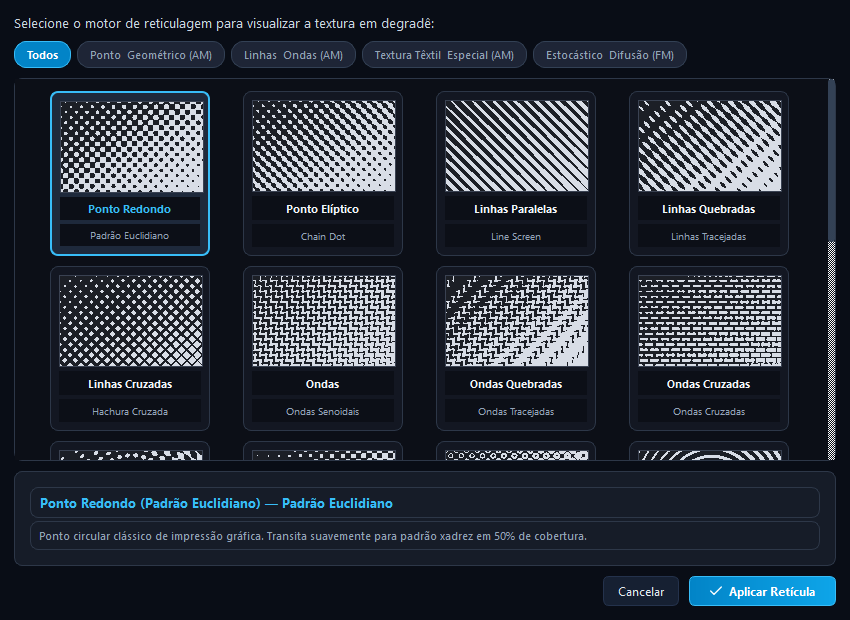Click the 'Ondas Quebradas' card title
850x620 pixels.
[516, 384]
